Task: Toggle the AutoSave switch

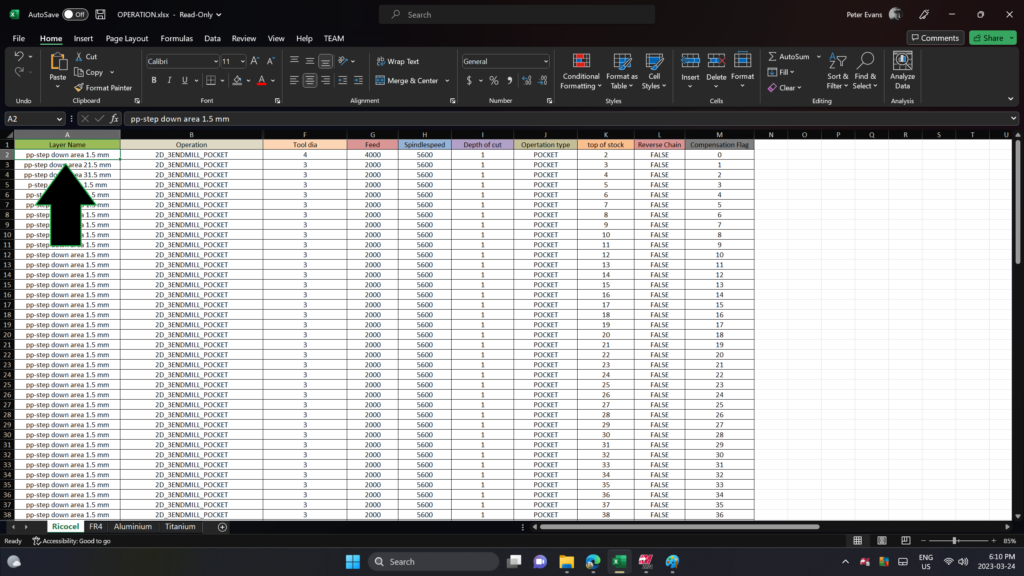Action: 75,15
